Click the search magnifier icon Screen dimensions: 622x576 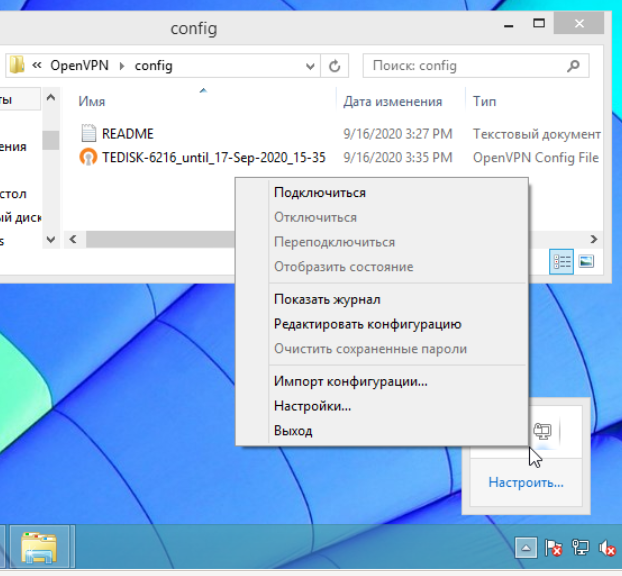[x=573, y=66]
